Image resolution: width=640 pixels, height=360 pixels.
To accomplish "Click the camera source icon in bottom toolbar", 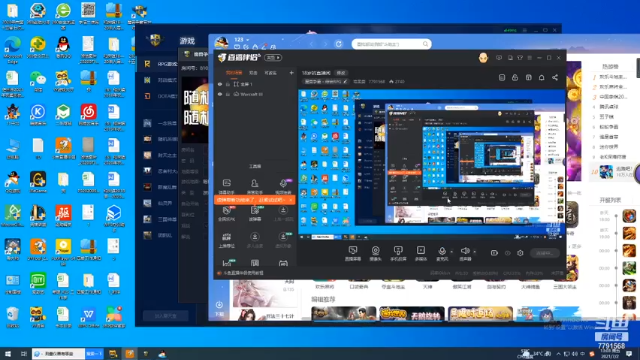I will [375, 251].
